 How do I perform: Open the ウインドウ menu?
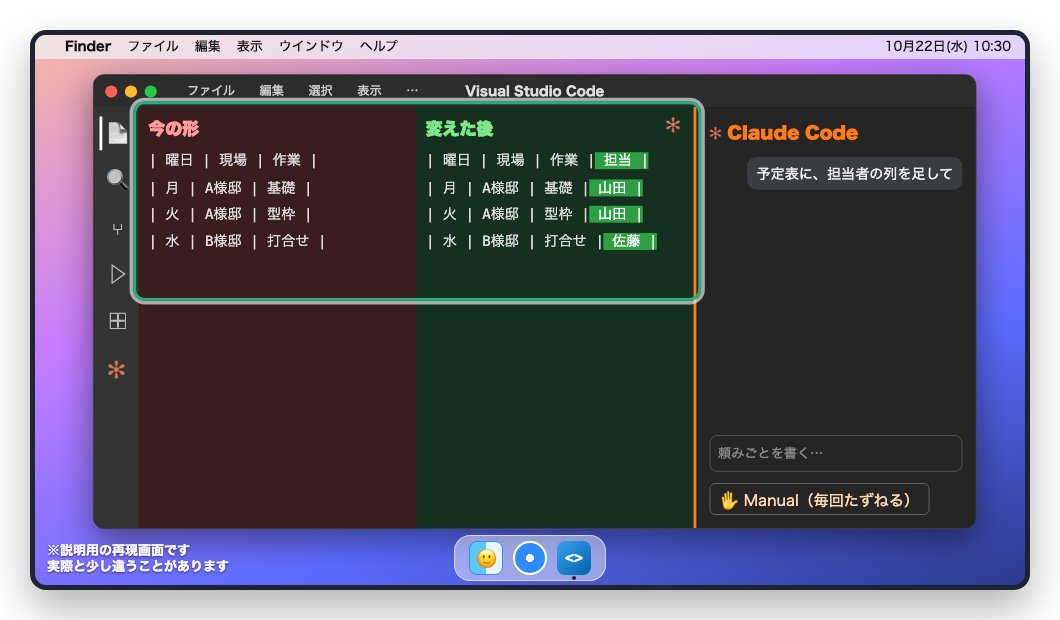(311, 46)
